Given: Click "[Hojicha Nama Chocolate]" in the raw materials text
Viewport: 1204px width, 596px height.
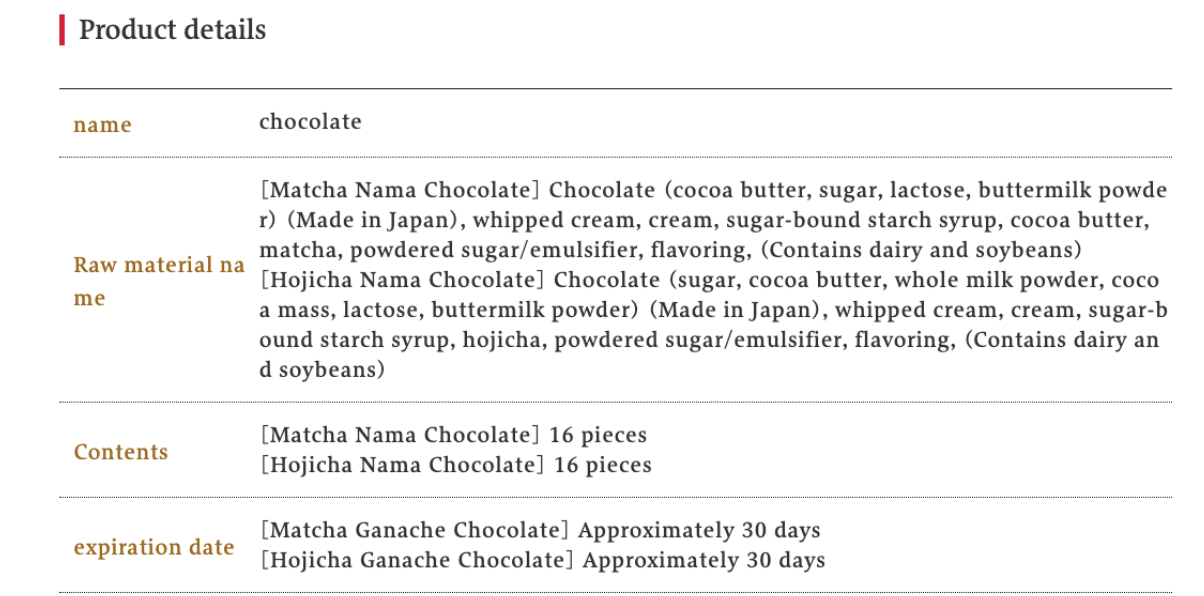Looking at the screenshot, I should tap(403, 280).
